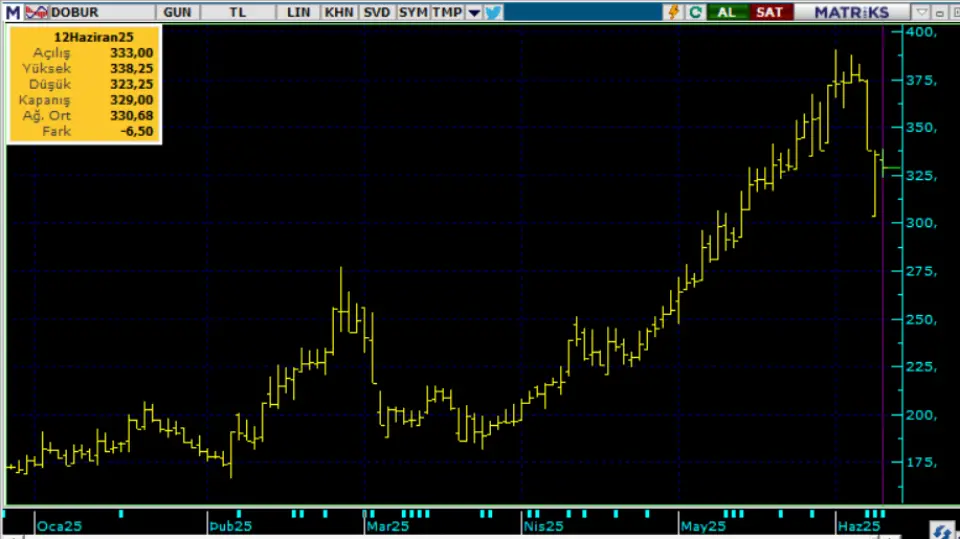
Task: Open the Twitter bird icon
Action: (493, 12)
